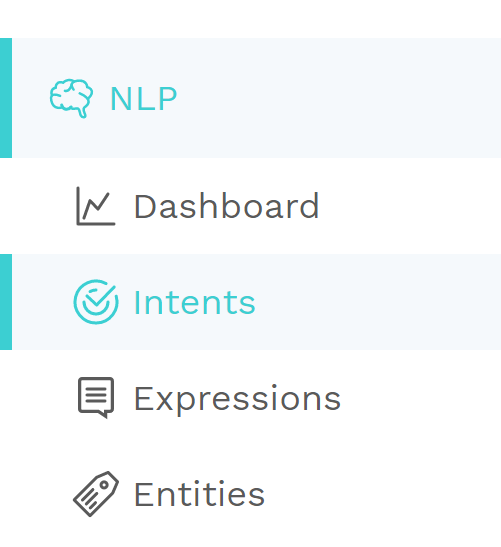This screenshot has width=501, height=547.
Task: Open the NLP section label
Action: click(144, 99)
